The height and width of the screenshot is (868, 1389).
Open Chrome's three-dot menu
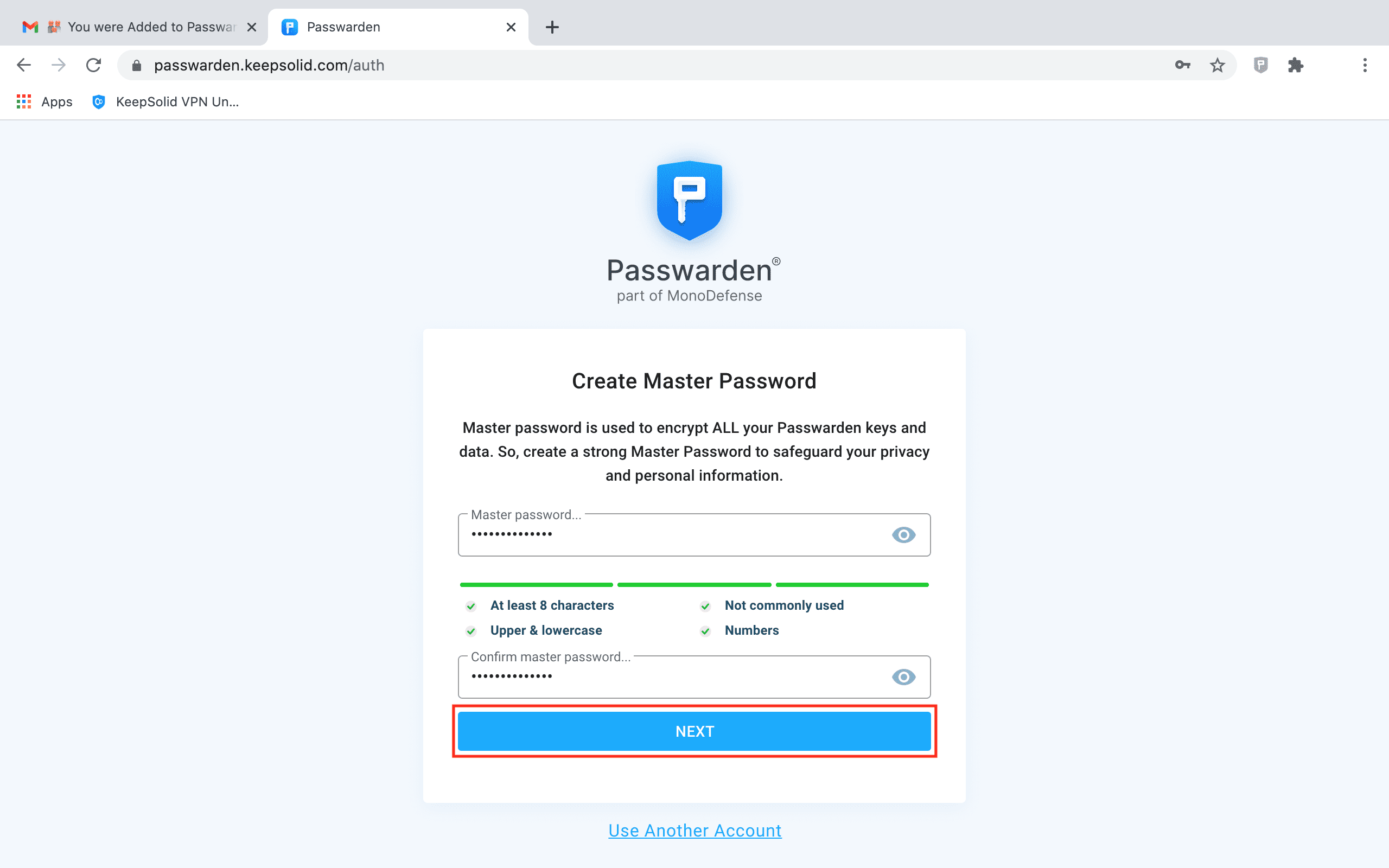click(1365, 66)
